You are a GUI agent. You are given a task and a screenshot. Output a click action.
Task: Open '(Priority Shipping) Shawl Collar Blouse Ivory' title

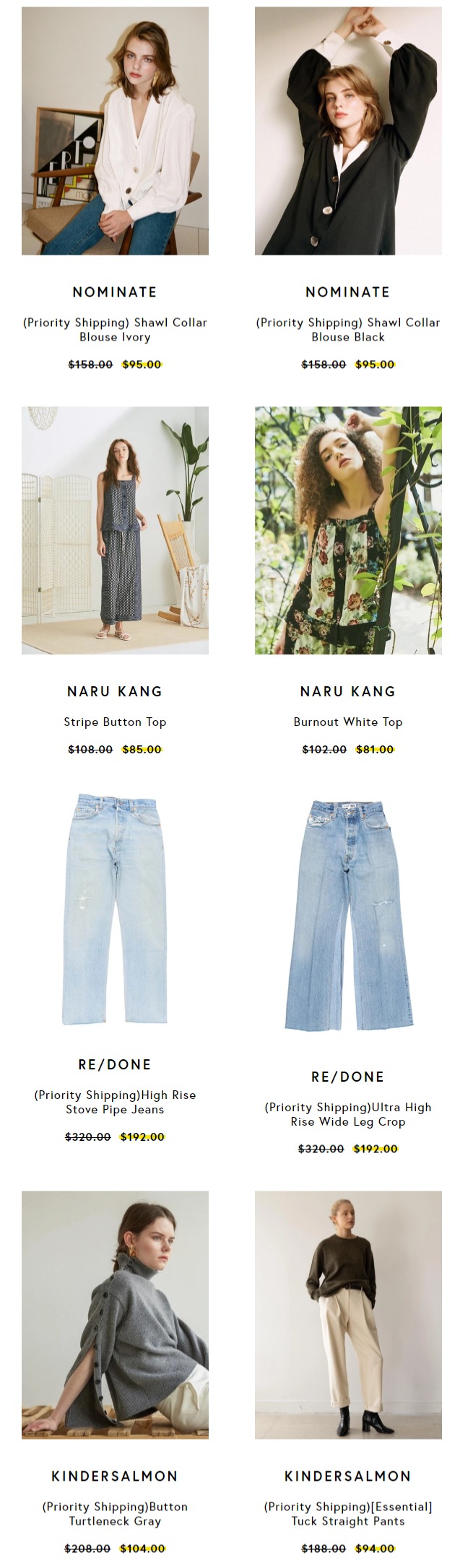[115, 330]
